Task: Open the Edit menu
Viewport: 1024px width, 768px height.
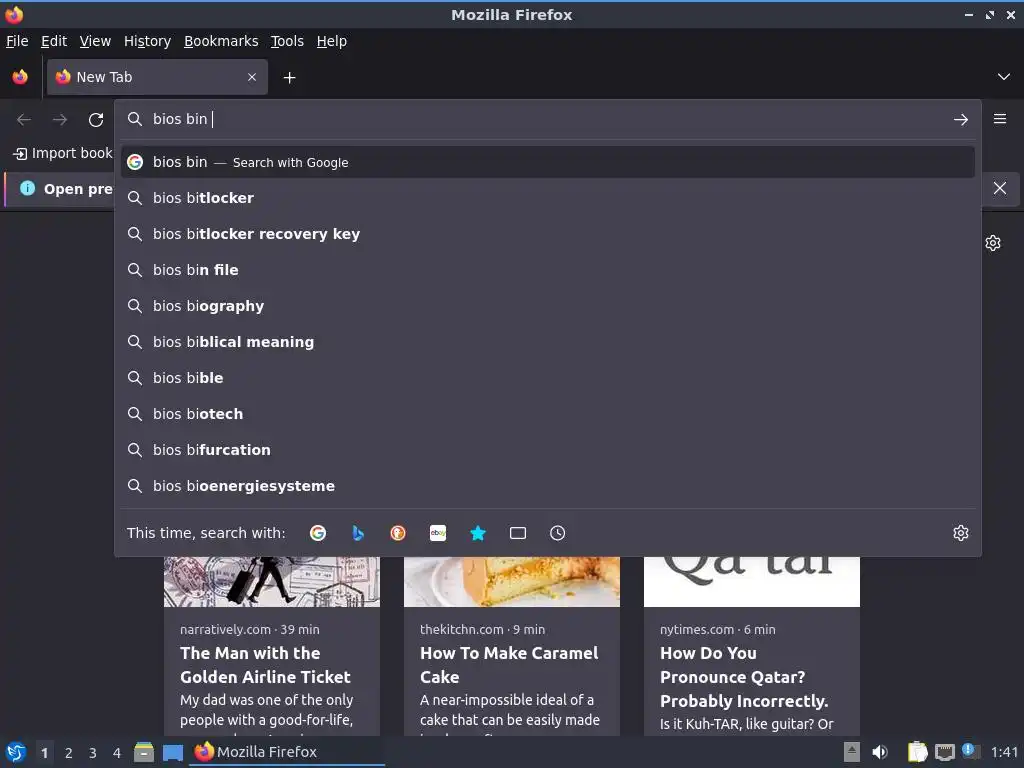Action: tap(54, 41)
